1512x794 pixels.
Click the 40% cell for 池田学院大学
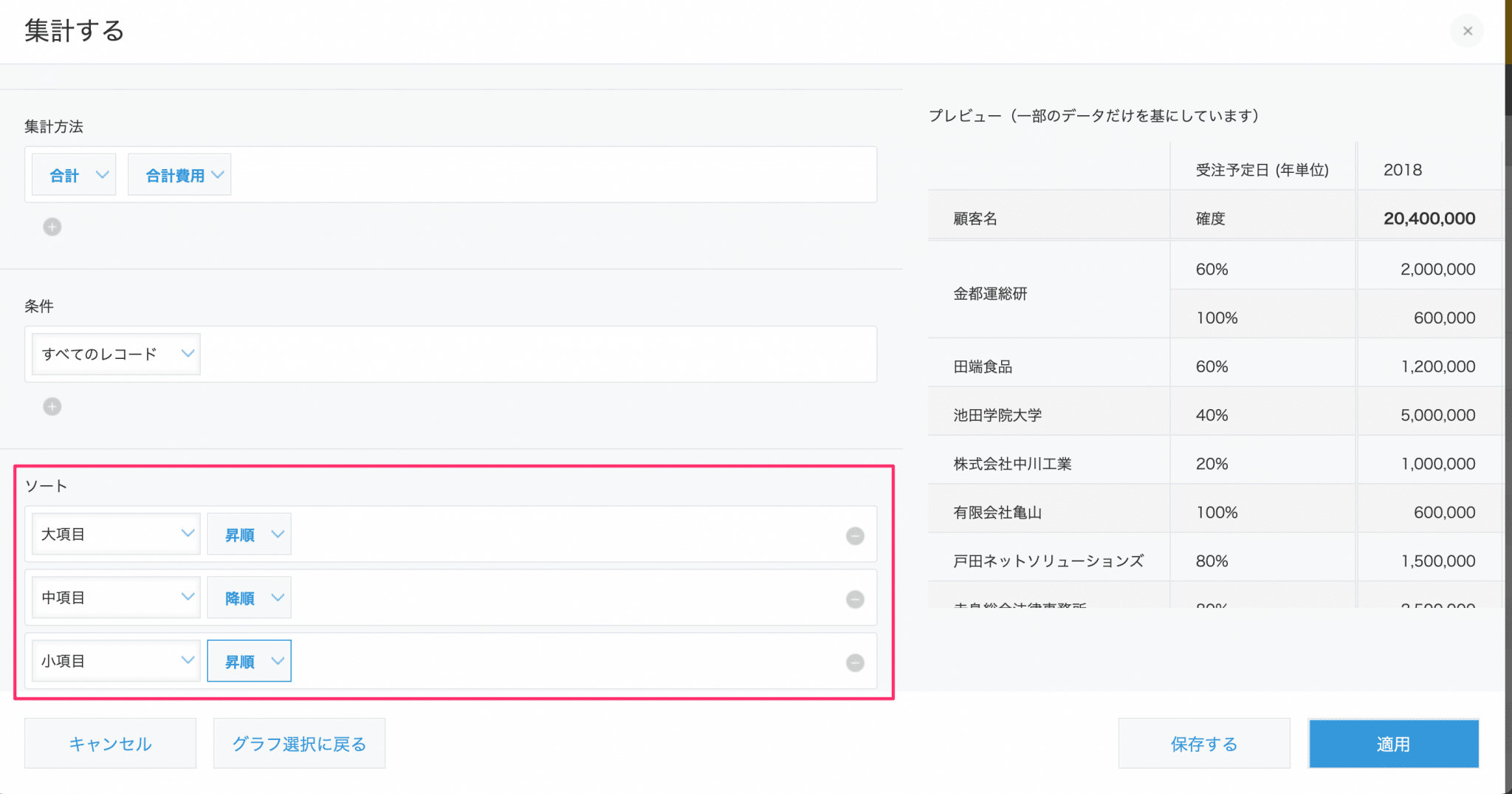pyautogui.click(x=1212, y=415)
